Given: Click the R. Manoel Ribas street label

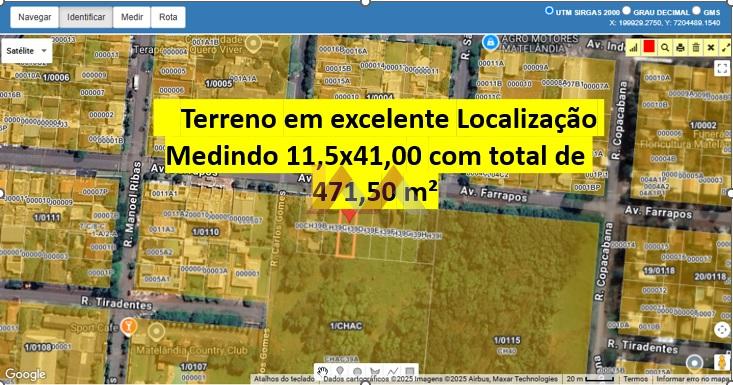Looking at the screenshot, I should 133,204.
